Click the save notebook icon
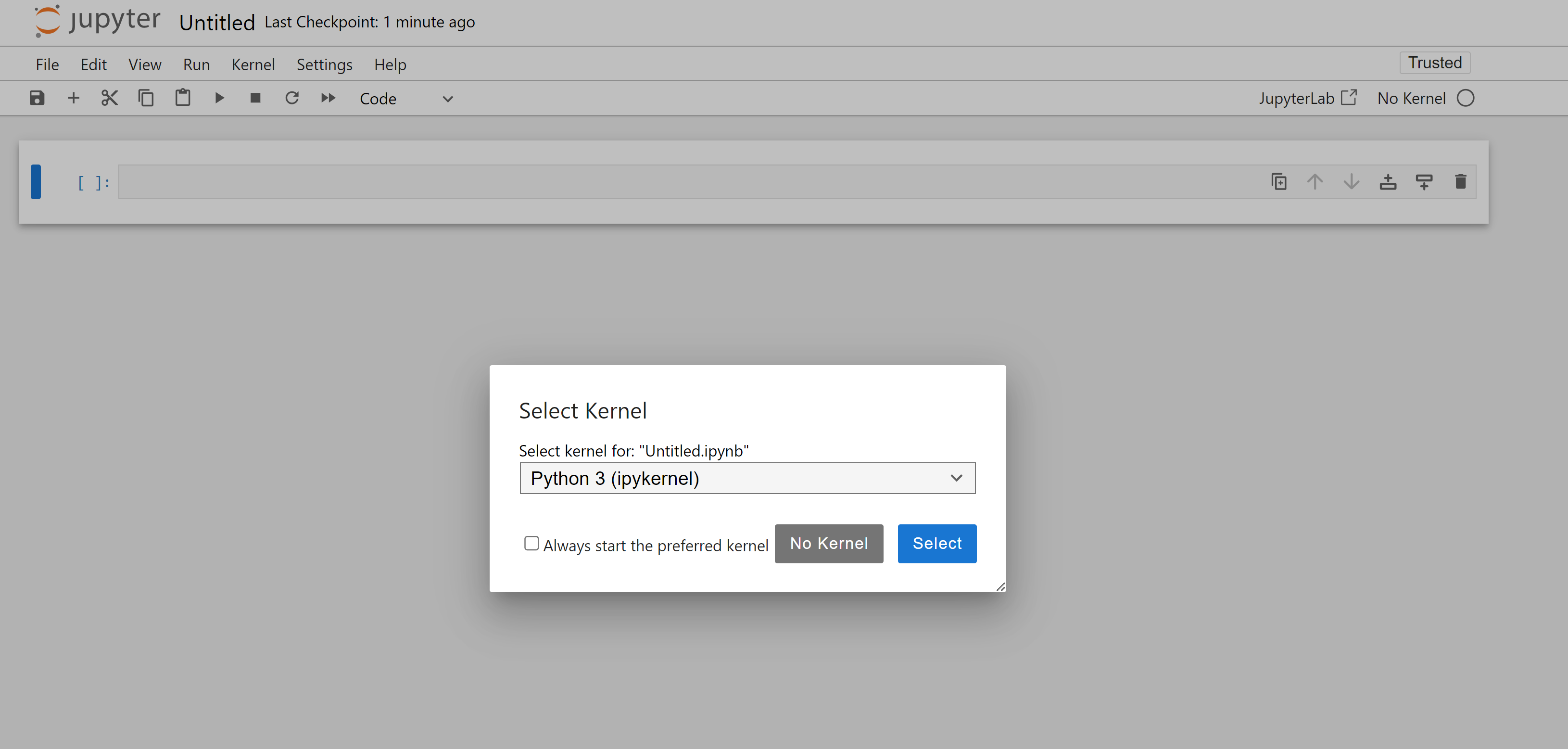Viewport: 1568px width, 749px height. tap(37, 98)
